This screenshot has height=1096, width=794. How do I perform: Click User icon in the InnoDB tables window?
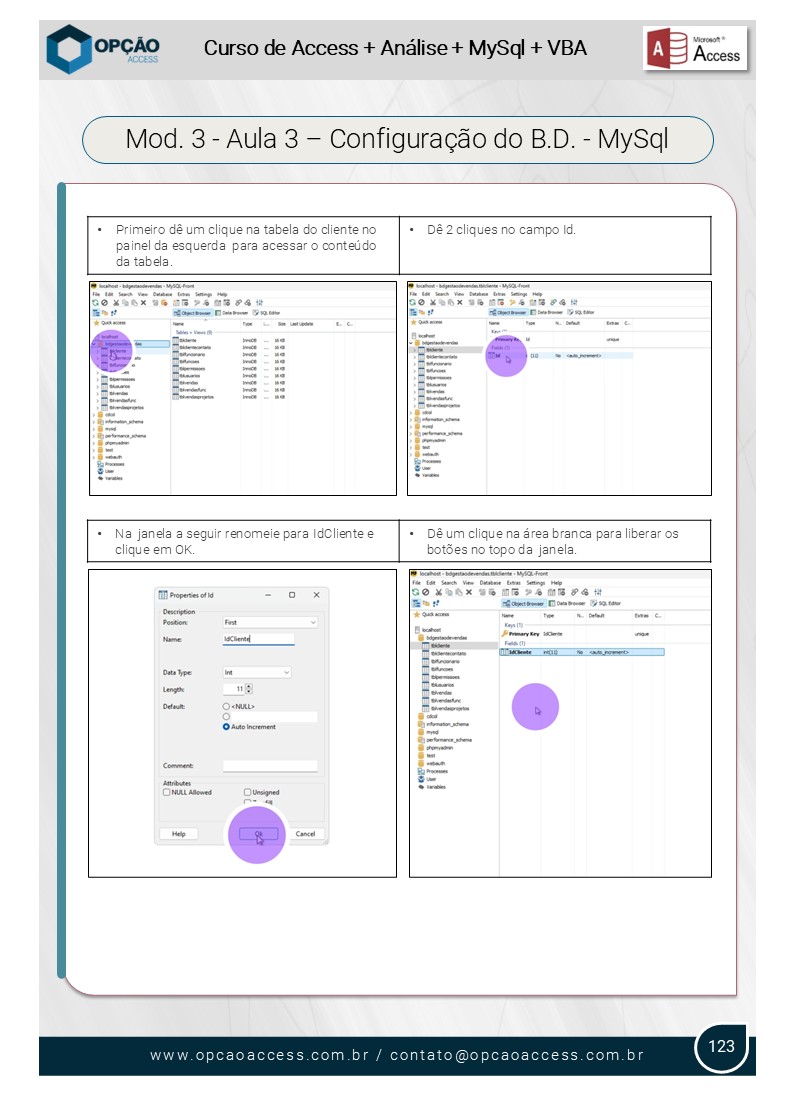click(100, 471)
